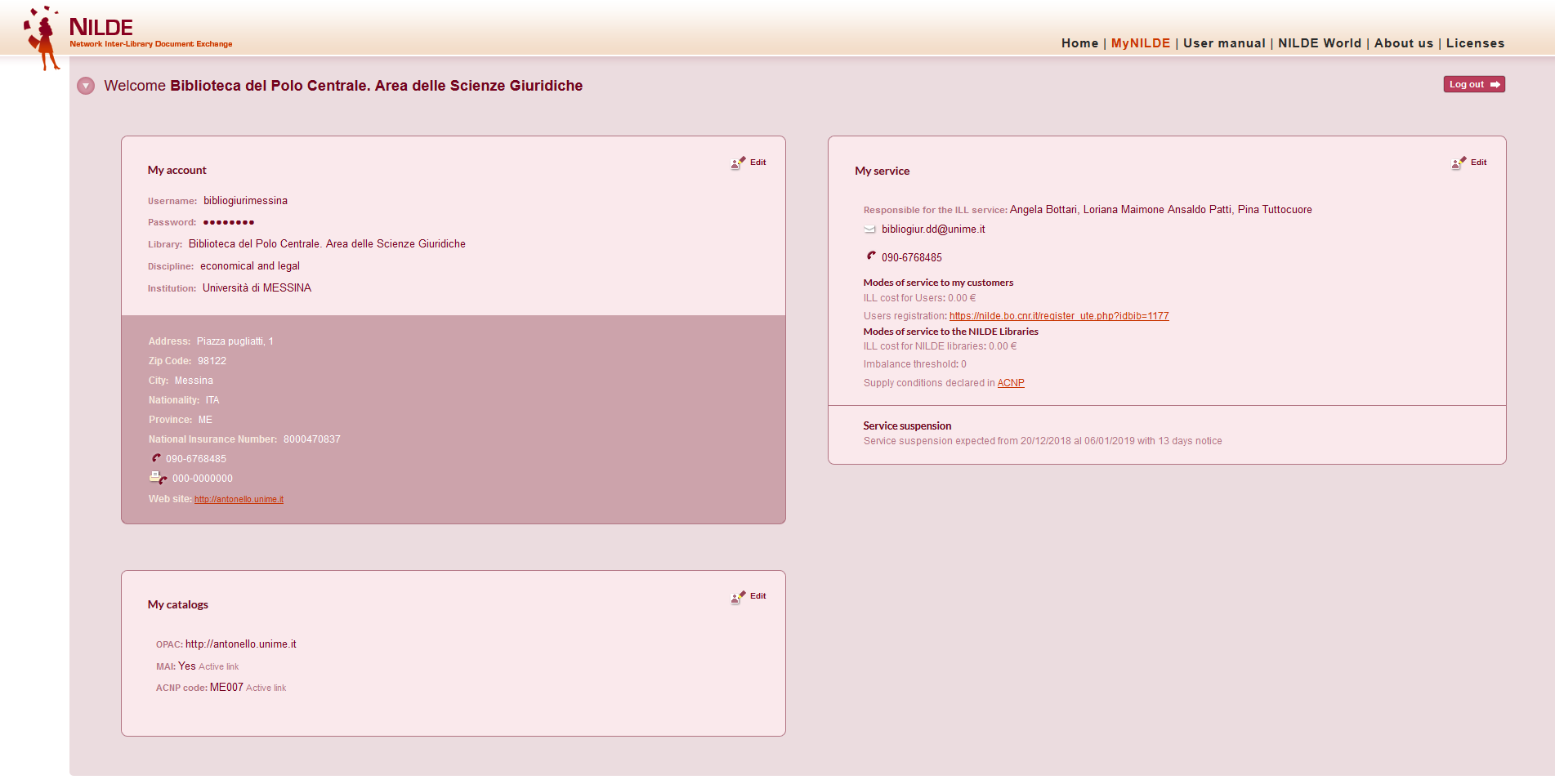Image resolution: width=1555 pixels, height=784 pixels.
Task: Click the zip code 98122
Action: 212,361
